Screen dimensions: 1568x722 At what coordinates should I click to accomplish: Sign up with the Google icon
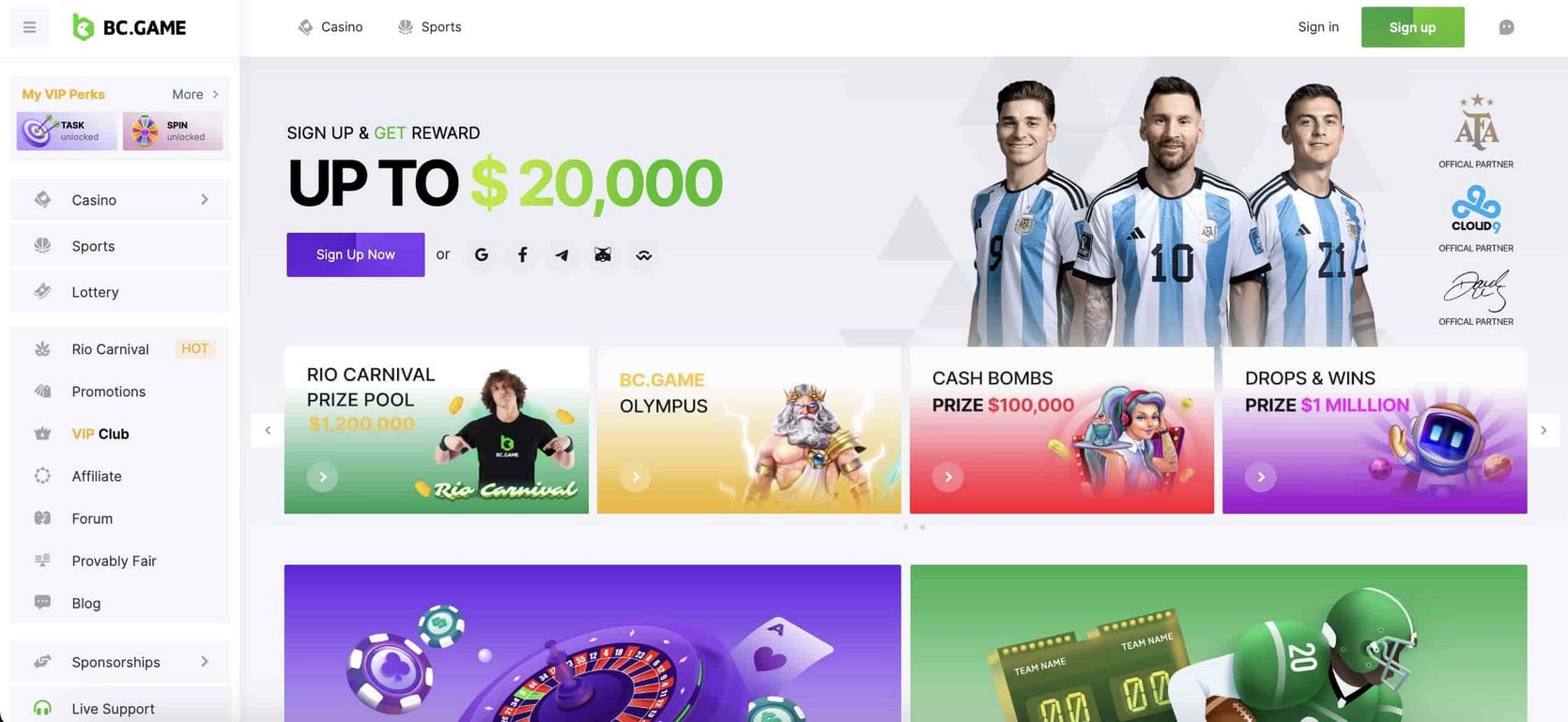point(482,254)
